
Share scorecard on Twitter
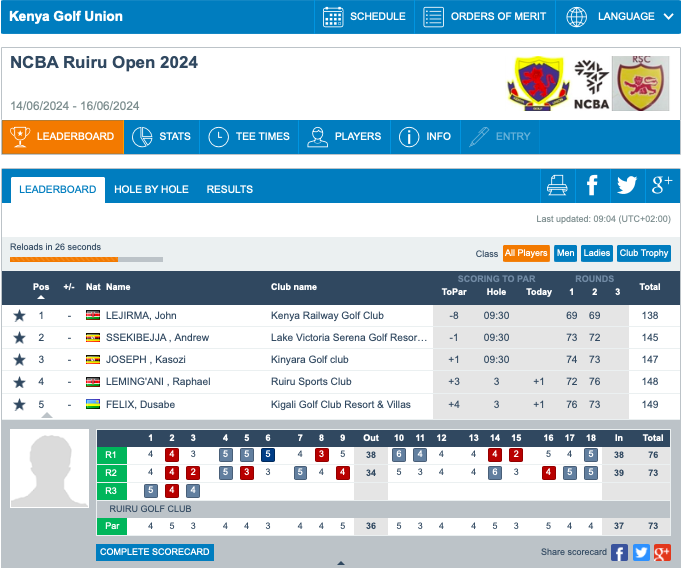pyautogui.click(x=641, y=552)
